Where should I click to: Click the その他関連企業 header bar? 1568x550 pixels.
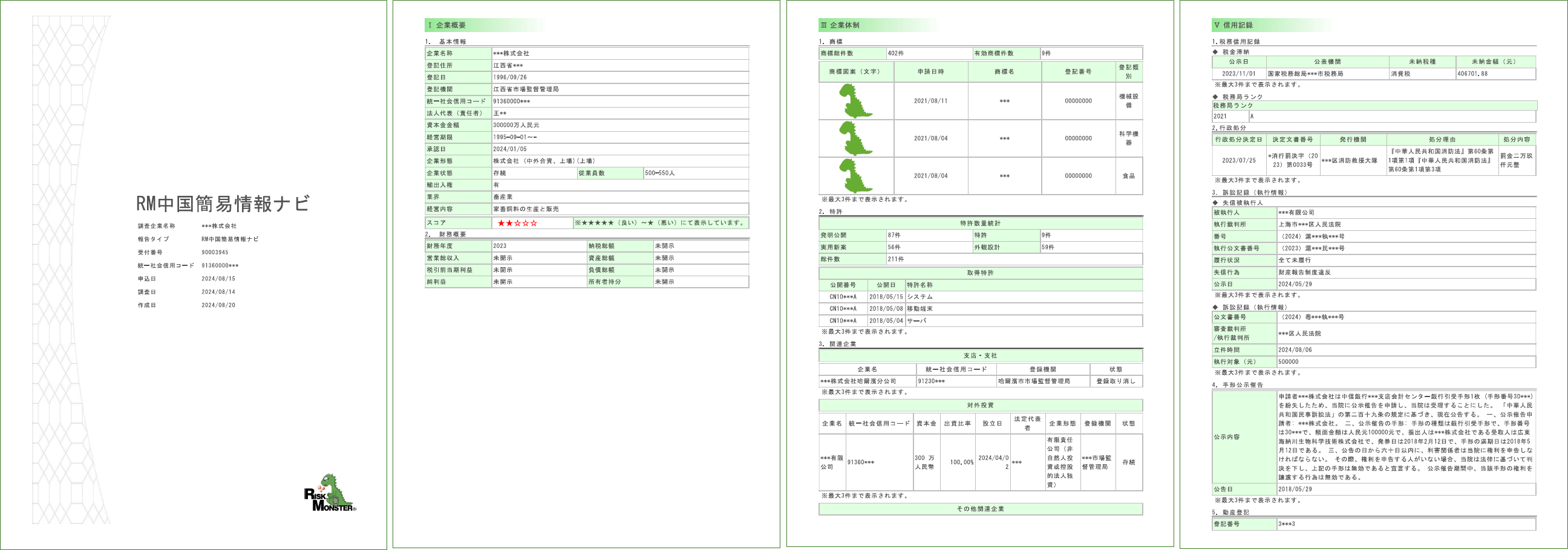pos(980,510)
